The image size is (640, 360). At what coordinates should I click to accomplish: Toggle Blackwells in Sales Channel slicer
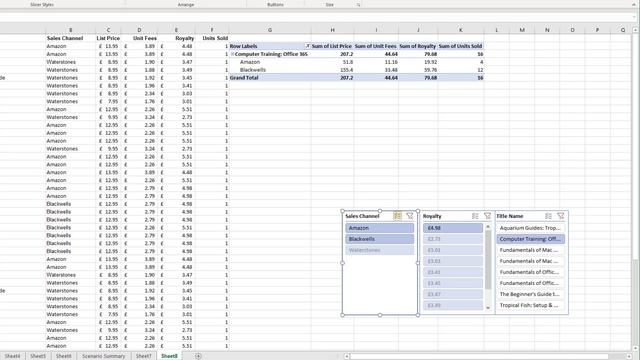380,239
